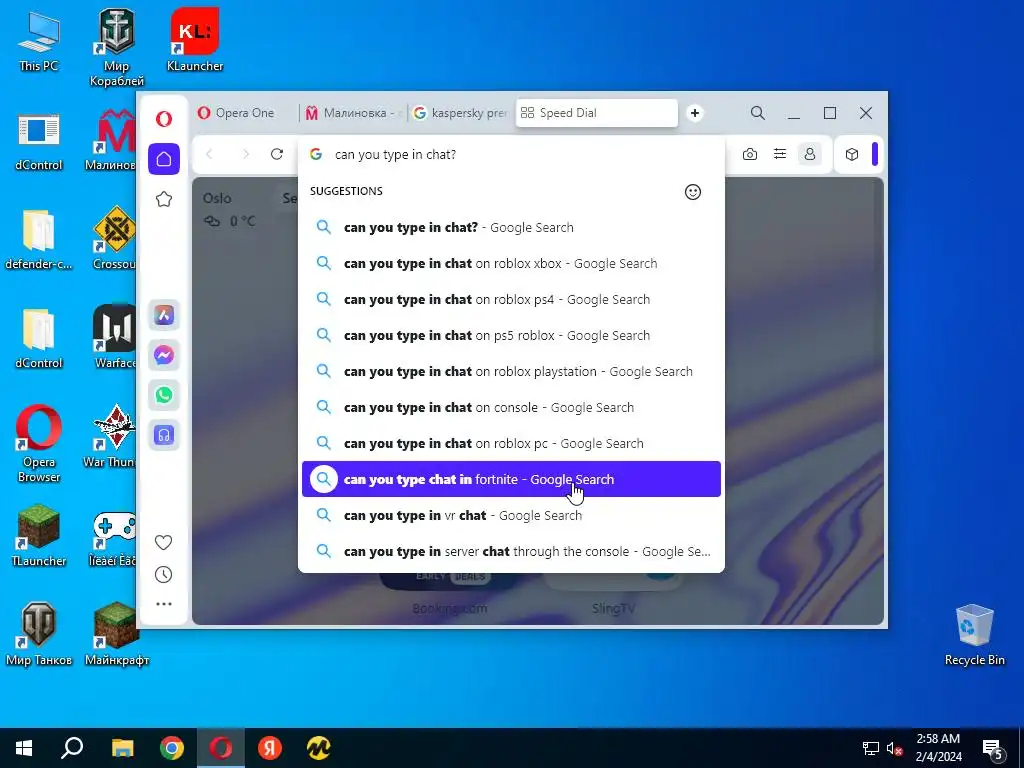The height and width of the screenshot is (768, 1024).
Task: Launch Aria AI from the Opera sidebar
Action: (164, 315)
